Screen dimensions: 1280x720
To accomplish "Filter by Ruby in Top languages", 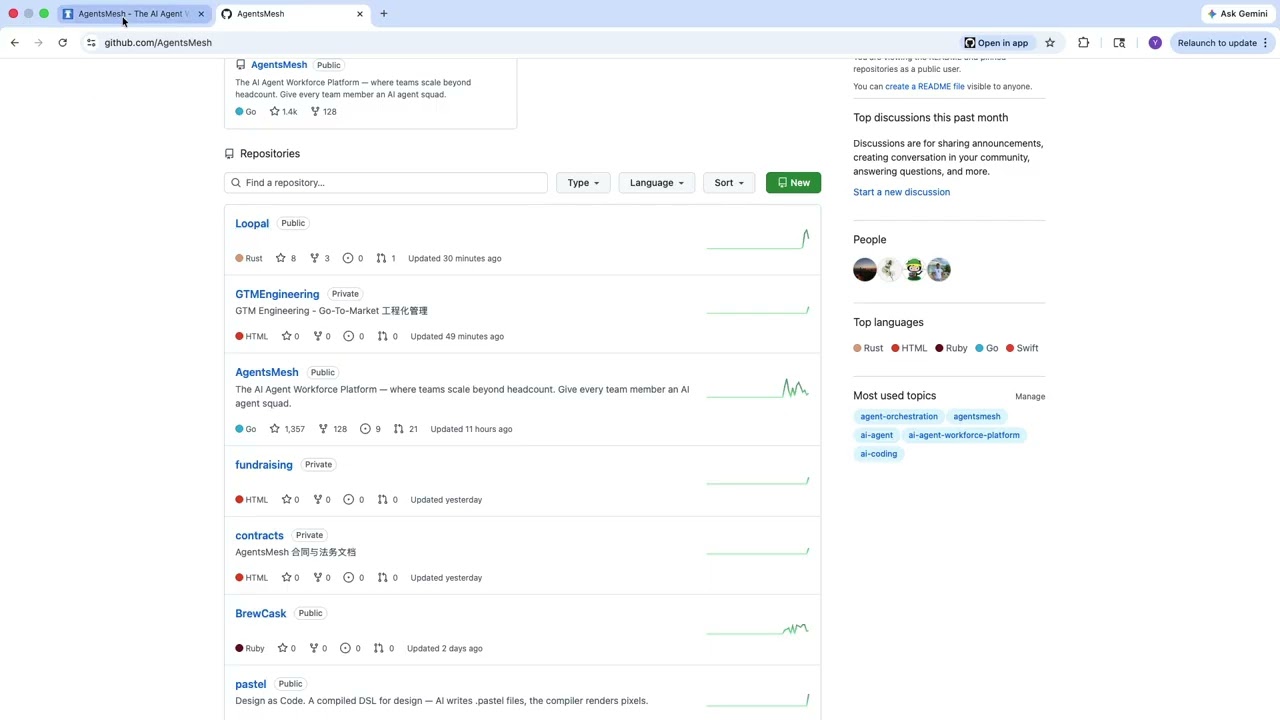I will [x=951, y=349].
